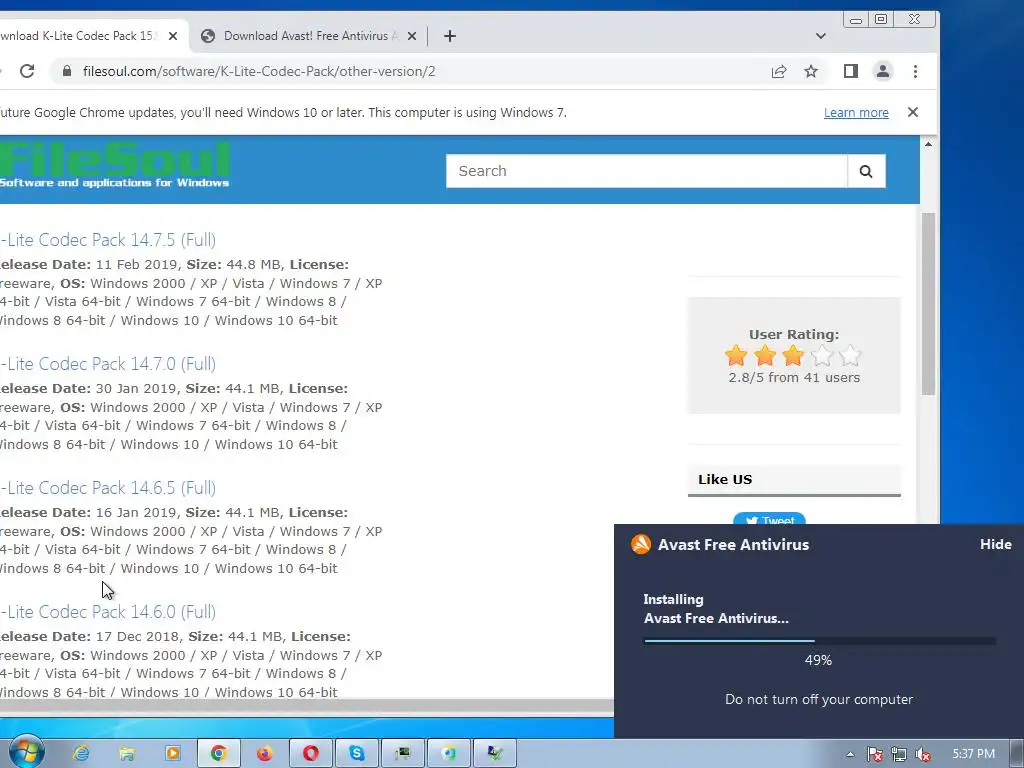Open the Chrome profile avatar
Viewport: 1024px width, 768px height.
point(882,71)
